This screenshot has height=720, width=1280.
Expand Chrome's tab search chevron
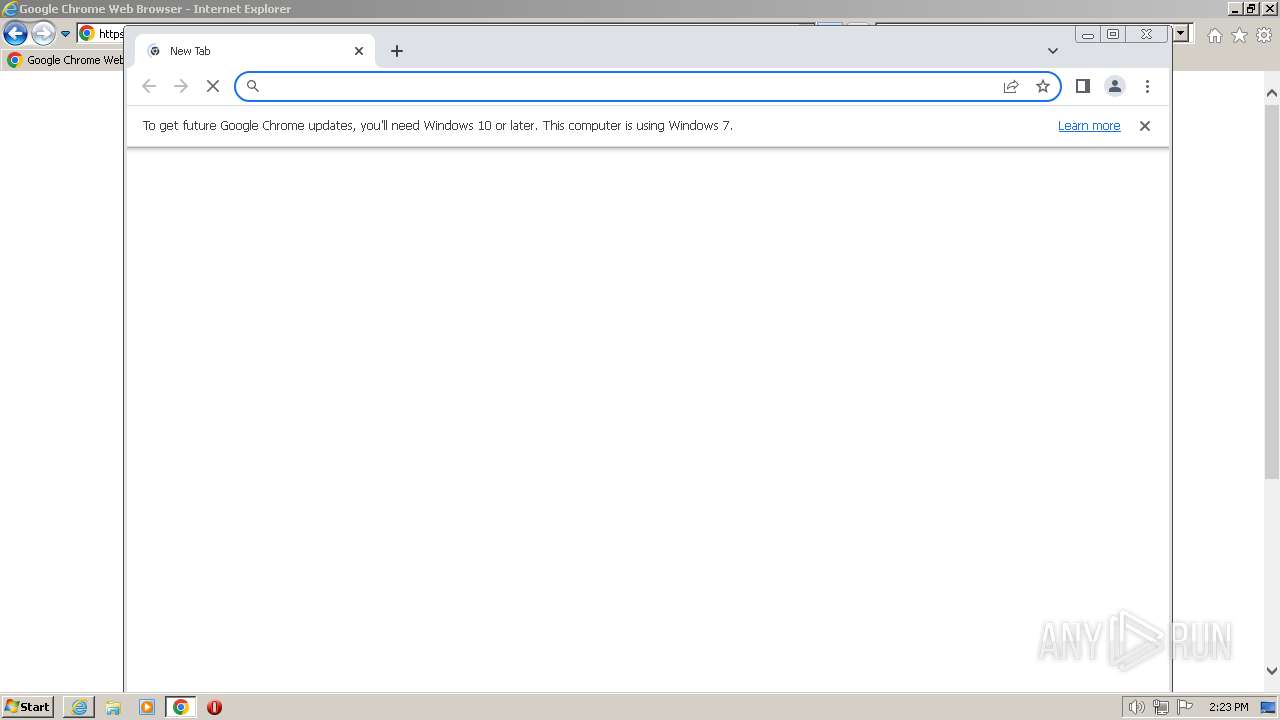pos(1052,51)
